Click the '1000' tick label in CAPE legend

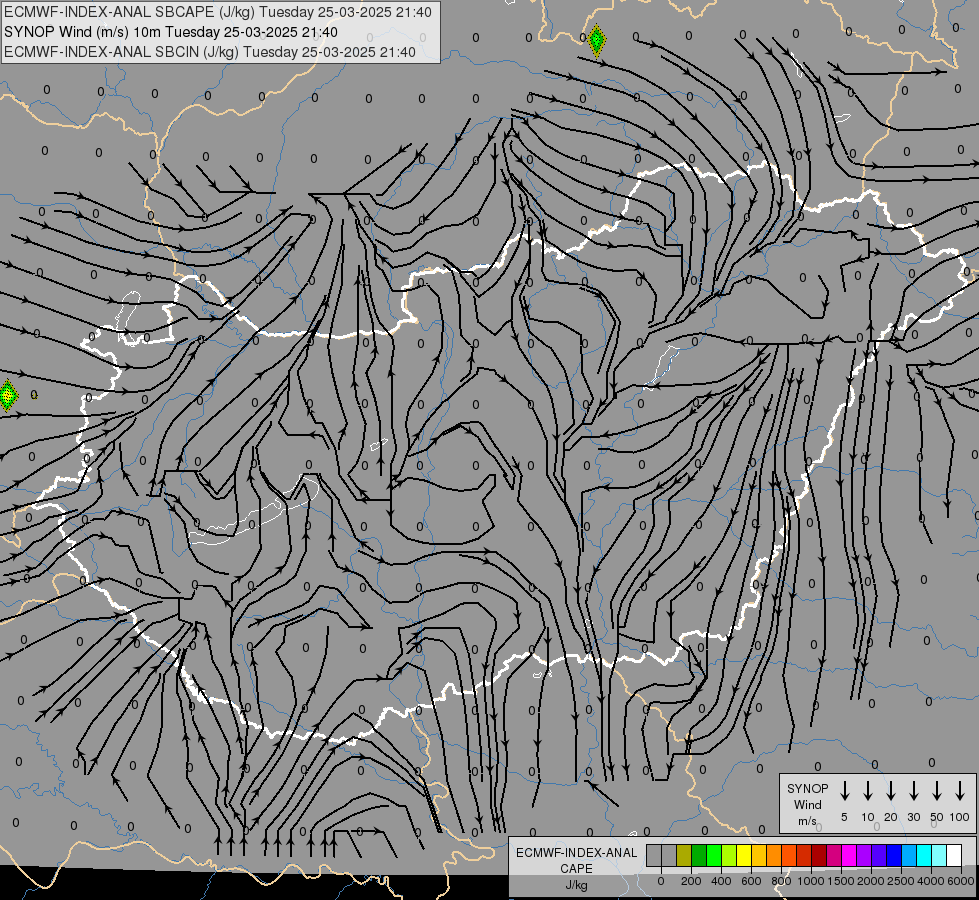[811, 881]
